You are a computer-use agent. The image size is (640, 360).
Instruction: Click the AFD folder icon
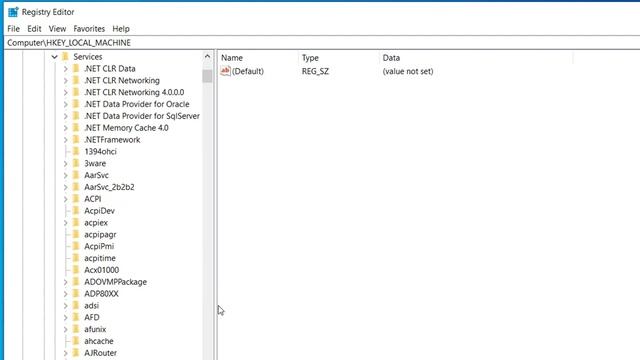[x=76, y=317]
